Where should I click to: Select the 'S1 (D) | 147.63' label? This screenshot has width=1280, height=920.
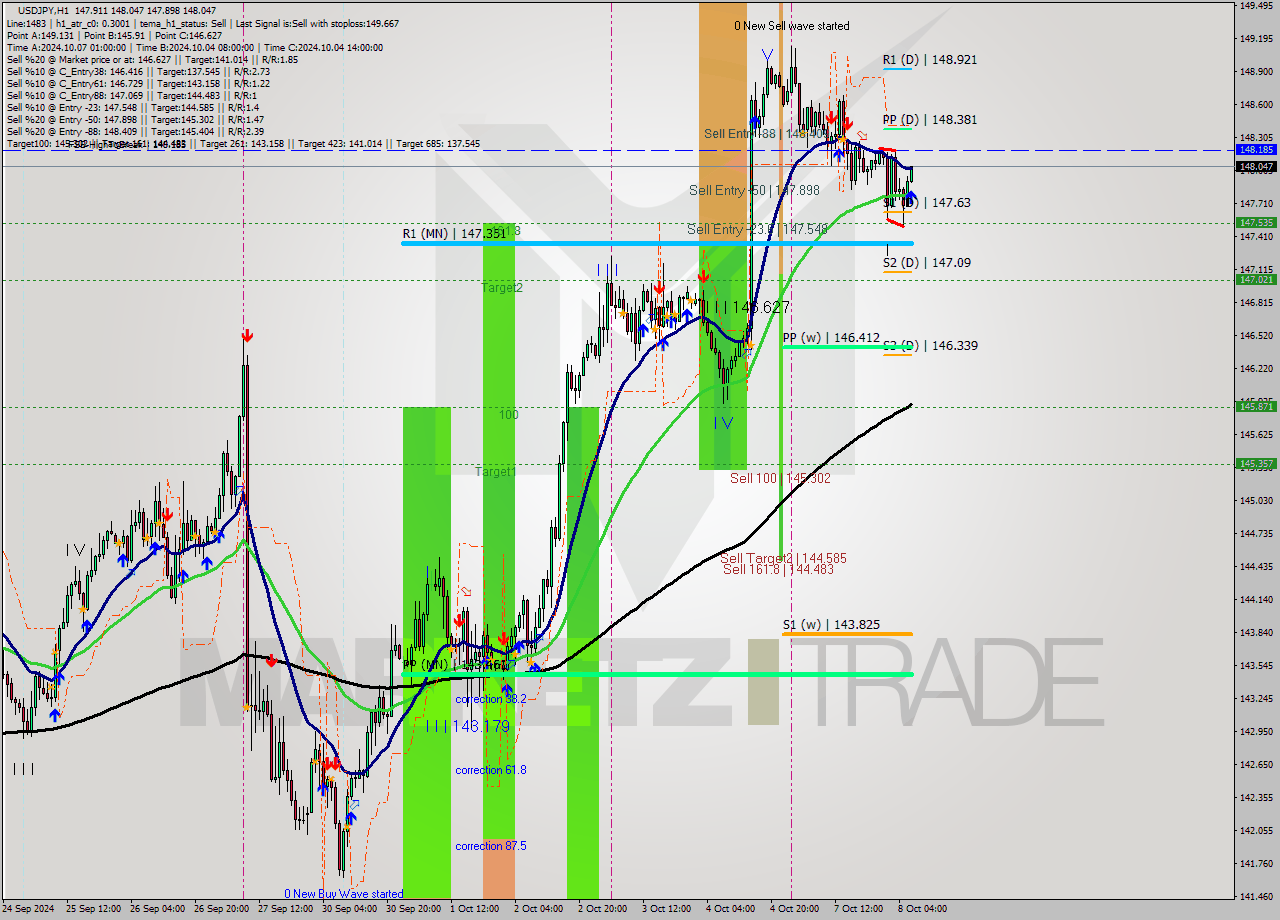927,203
